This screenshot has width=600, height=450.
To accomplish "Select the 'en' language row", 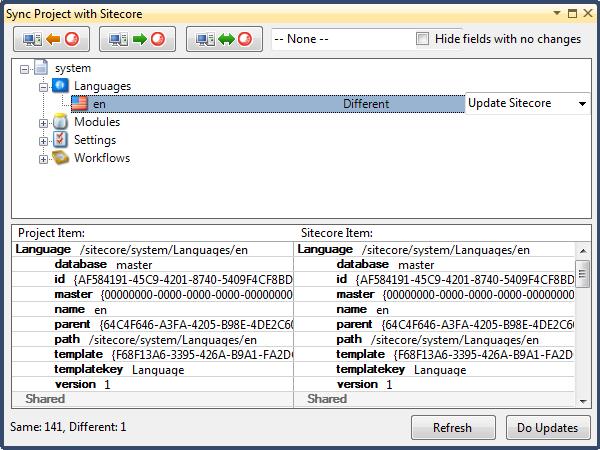I will point(268,104).
